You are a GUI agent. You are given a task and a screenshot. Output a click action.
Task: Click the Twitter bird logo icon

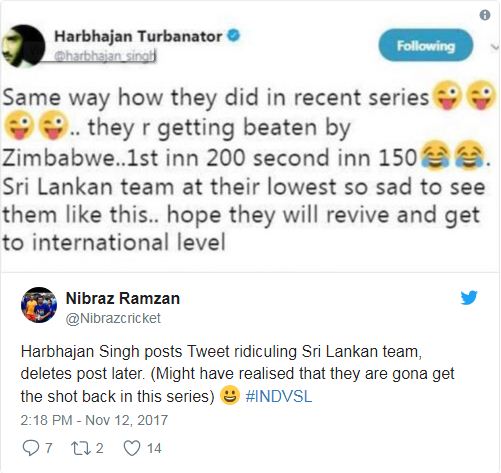pos(469,298)
